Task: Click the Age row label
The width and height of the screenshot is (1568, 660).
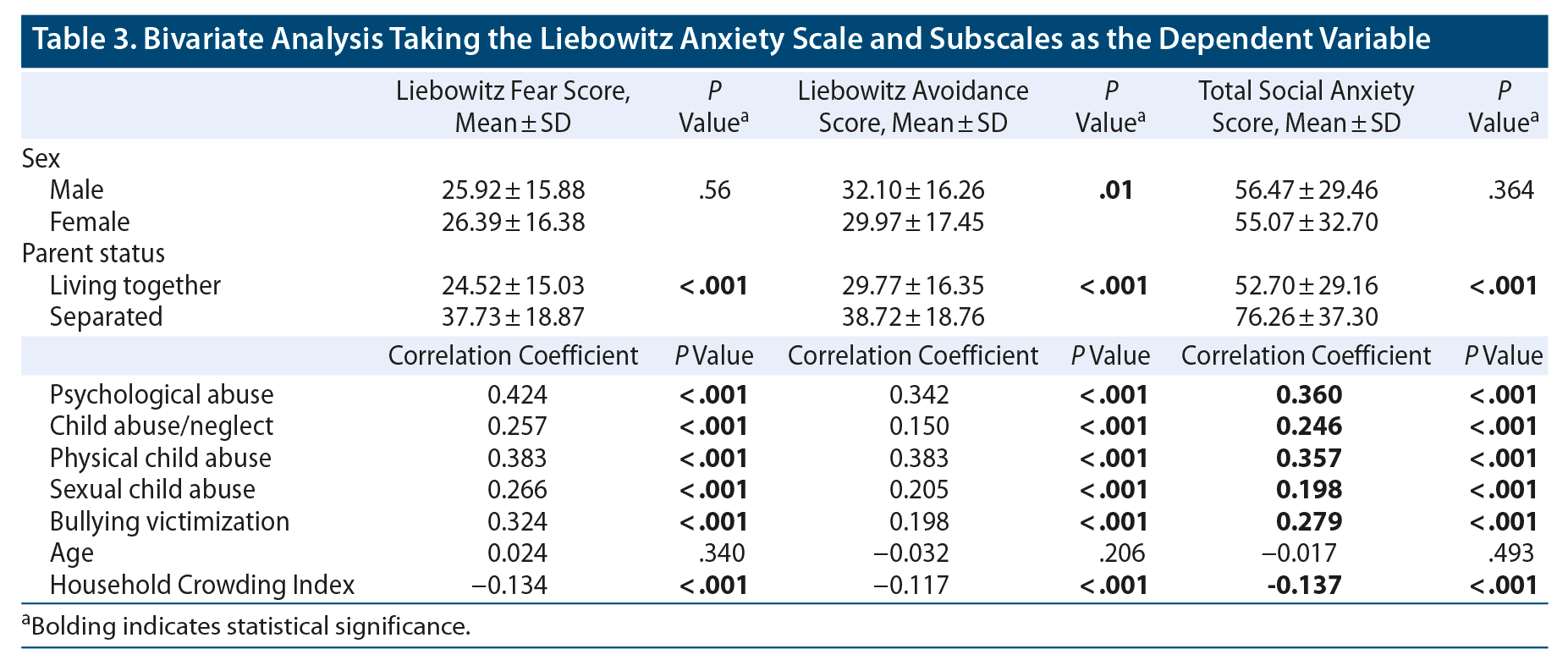Action: 71,553
